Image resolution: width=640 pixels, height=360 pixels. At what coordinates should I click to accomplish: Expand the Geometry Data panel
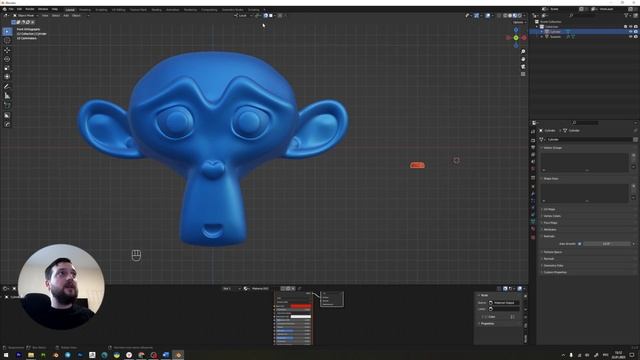tap(553, 266)
